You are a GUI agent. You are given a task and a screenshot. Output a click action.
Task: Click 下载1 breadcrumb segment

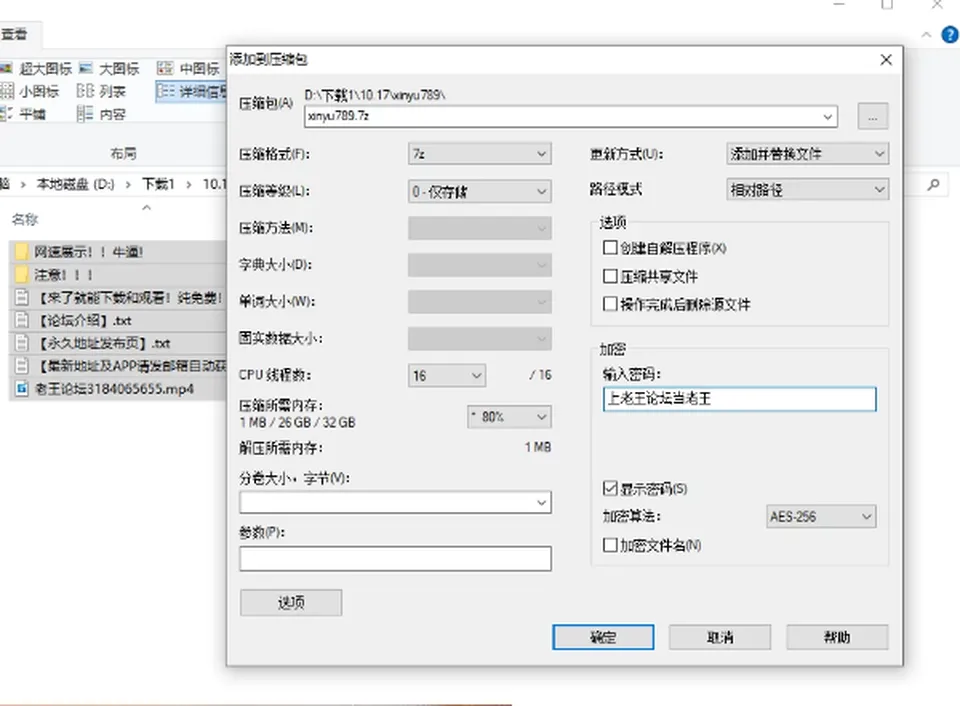point(158,184)
